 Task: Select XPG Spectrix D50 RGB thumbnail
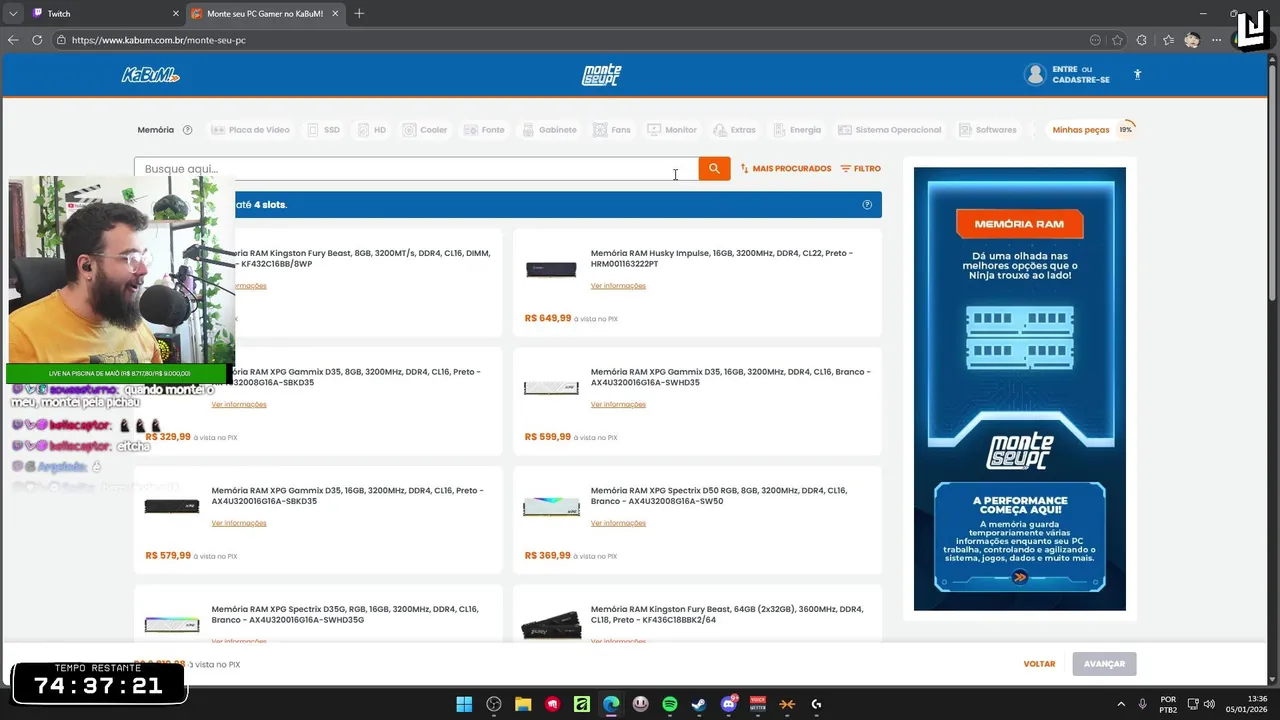(551, 507)
